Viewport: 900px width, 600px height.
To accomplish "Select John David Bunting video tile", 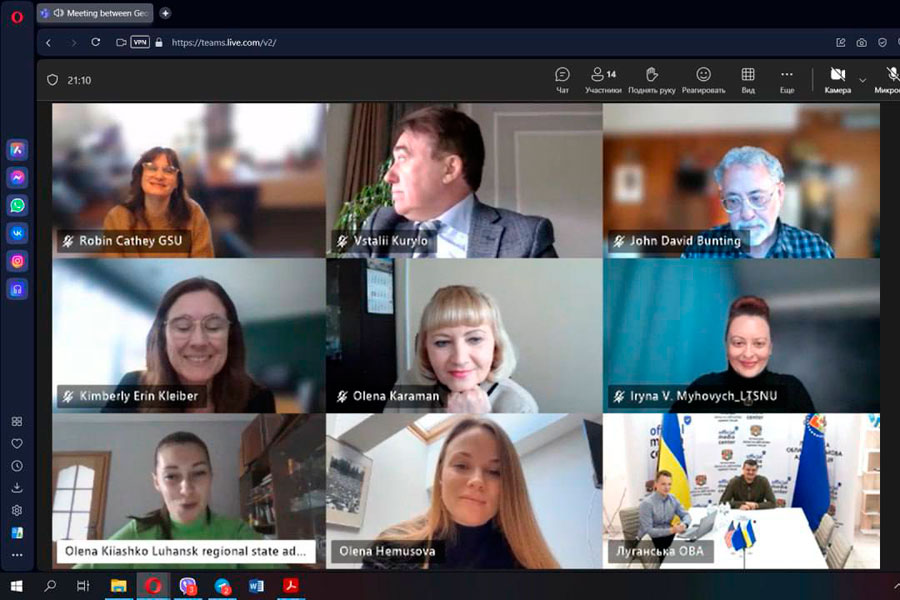I will (741, 180).
